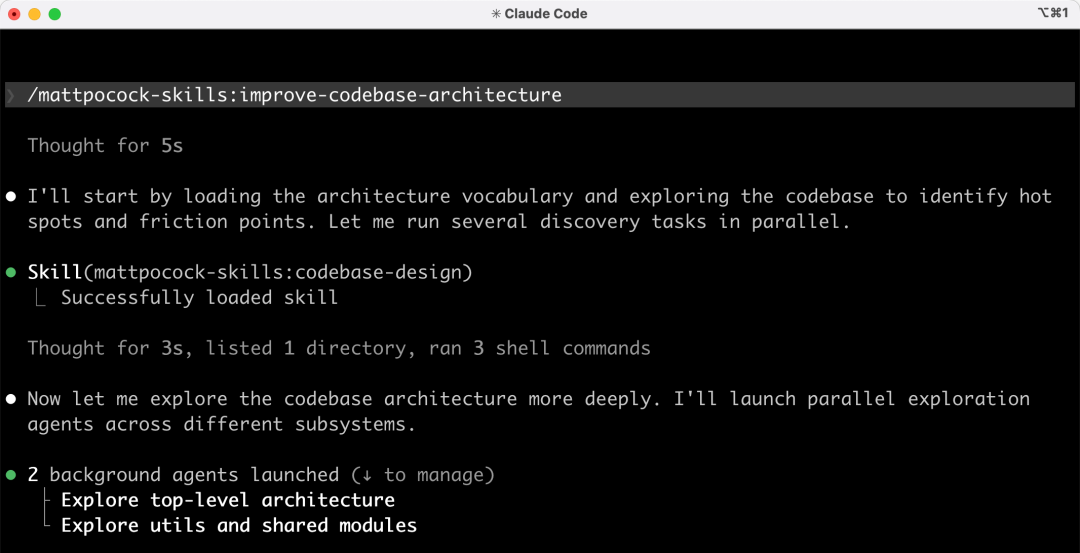Click the yellow minimize window button
Screen dimensions: 1080x553
point(34,14)
